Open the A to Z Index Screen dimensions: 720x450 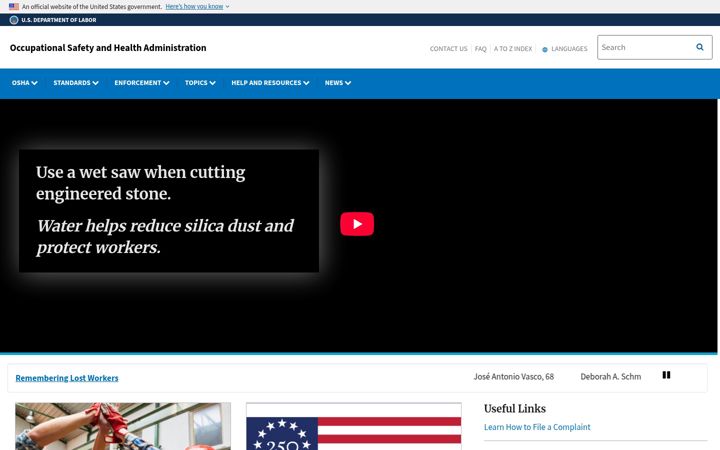point(512,49)
